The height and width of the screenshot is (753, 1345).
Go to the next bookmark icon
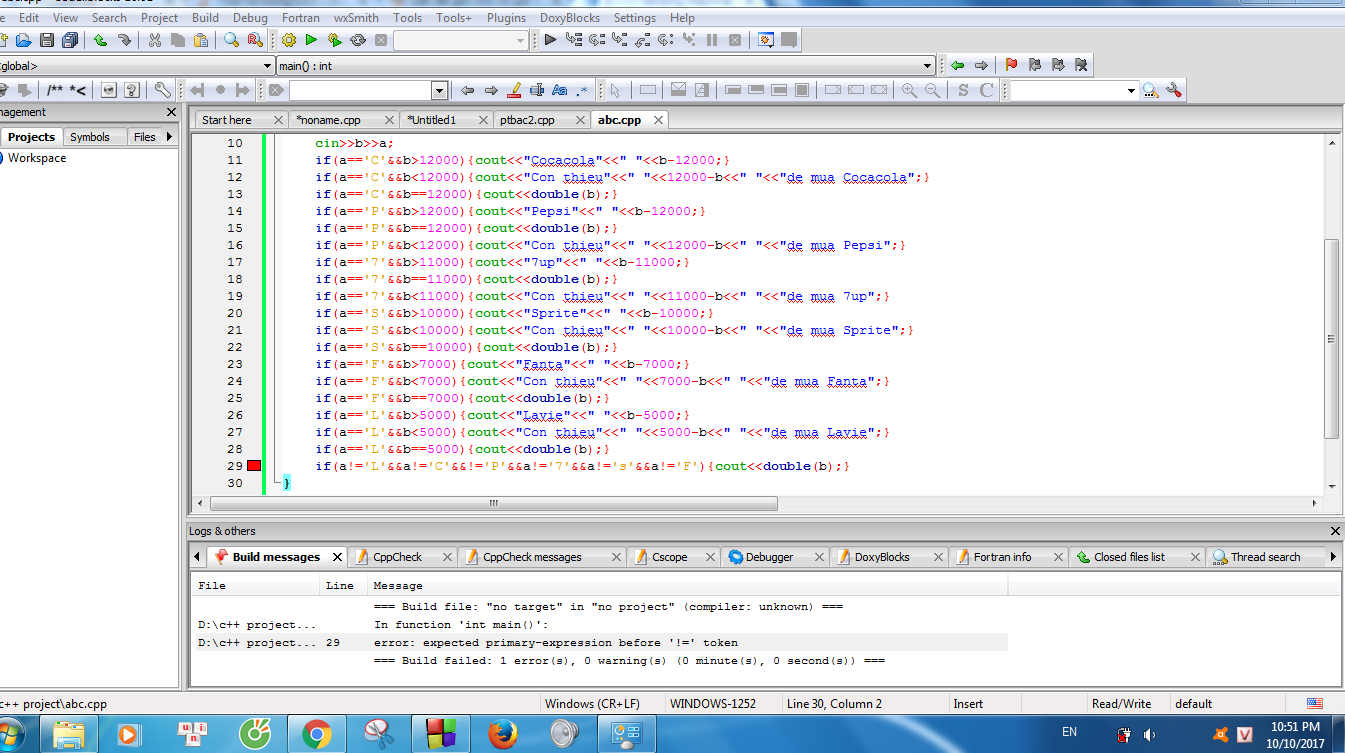tap(1057, 65)
